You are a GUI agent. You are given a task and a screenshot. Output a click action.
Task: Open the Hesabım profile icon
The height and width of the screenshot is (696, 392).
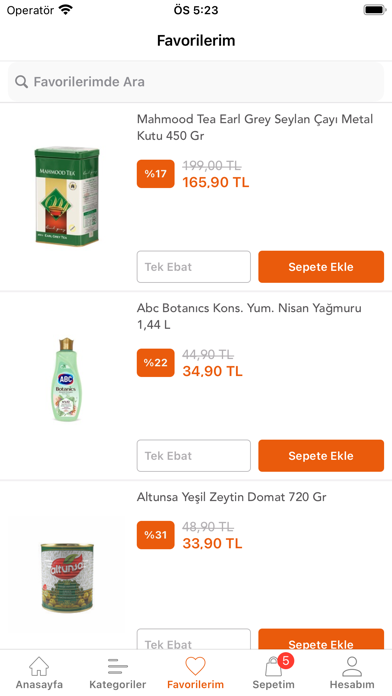[352, 667]
